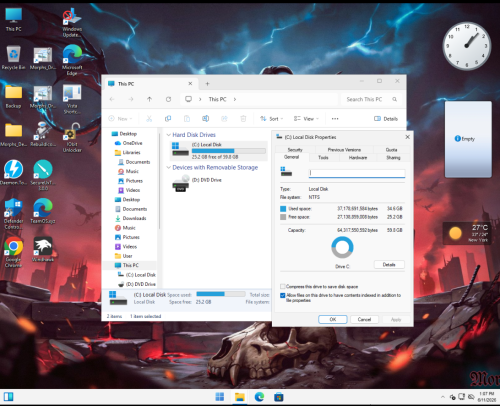This screenshot has height=406, width=500.
Task: Click the Paste icon in Explorer toolbar
Action: 187,119
